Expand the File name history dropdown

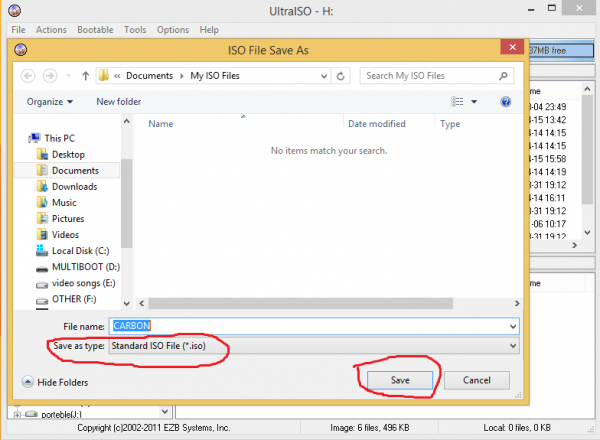[x=513, y=326]
